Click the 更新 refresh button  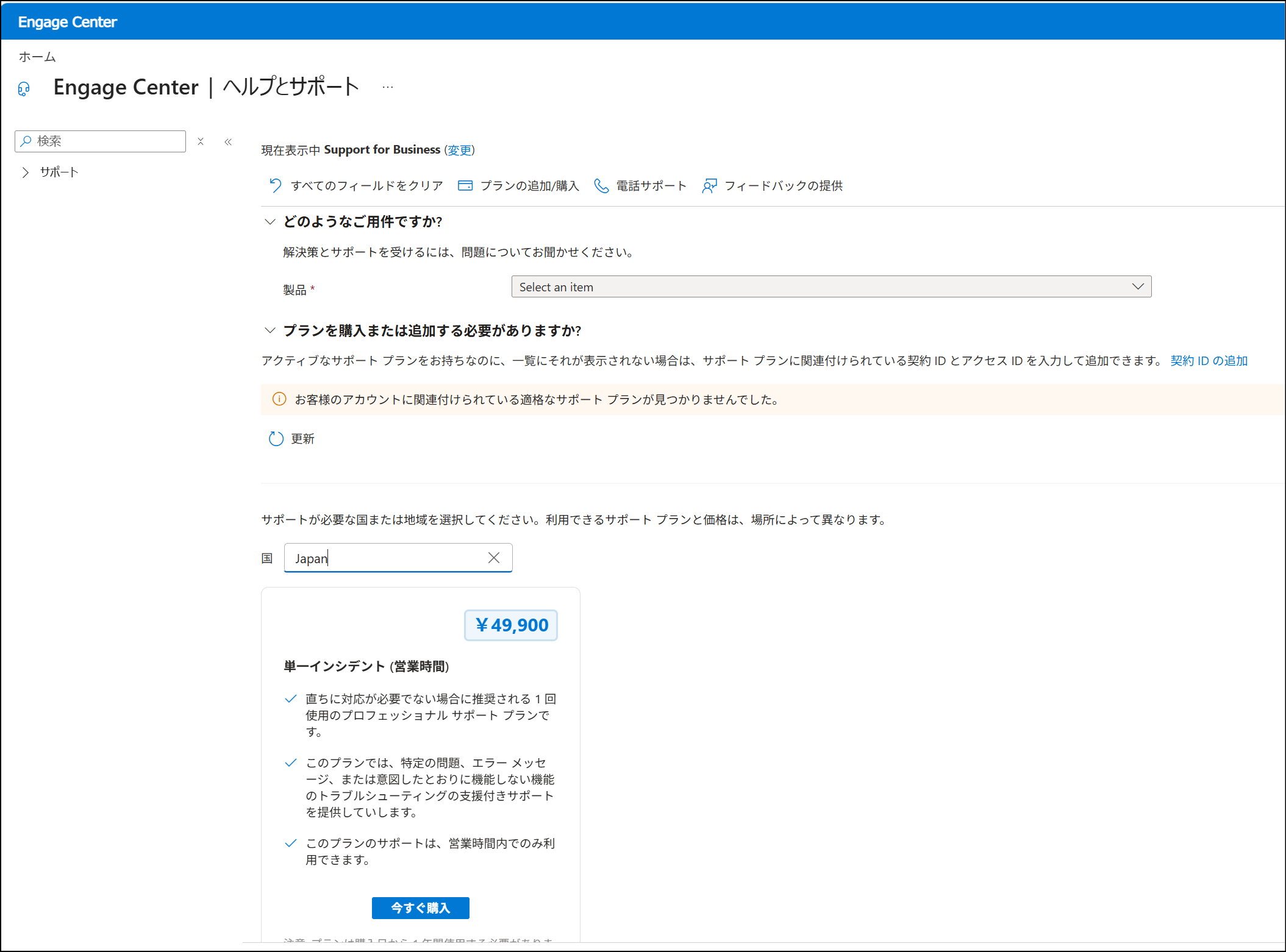click(x=291, y=439)
